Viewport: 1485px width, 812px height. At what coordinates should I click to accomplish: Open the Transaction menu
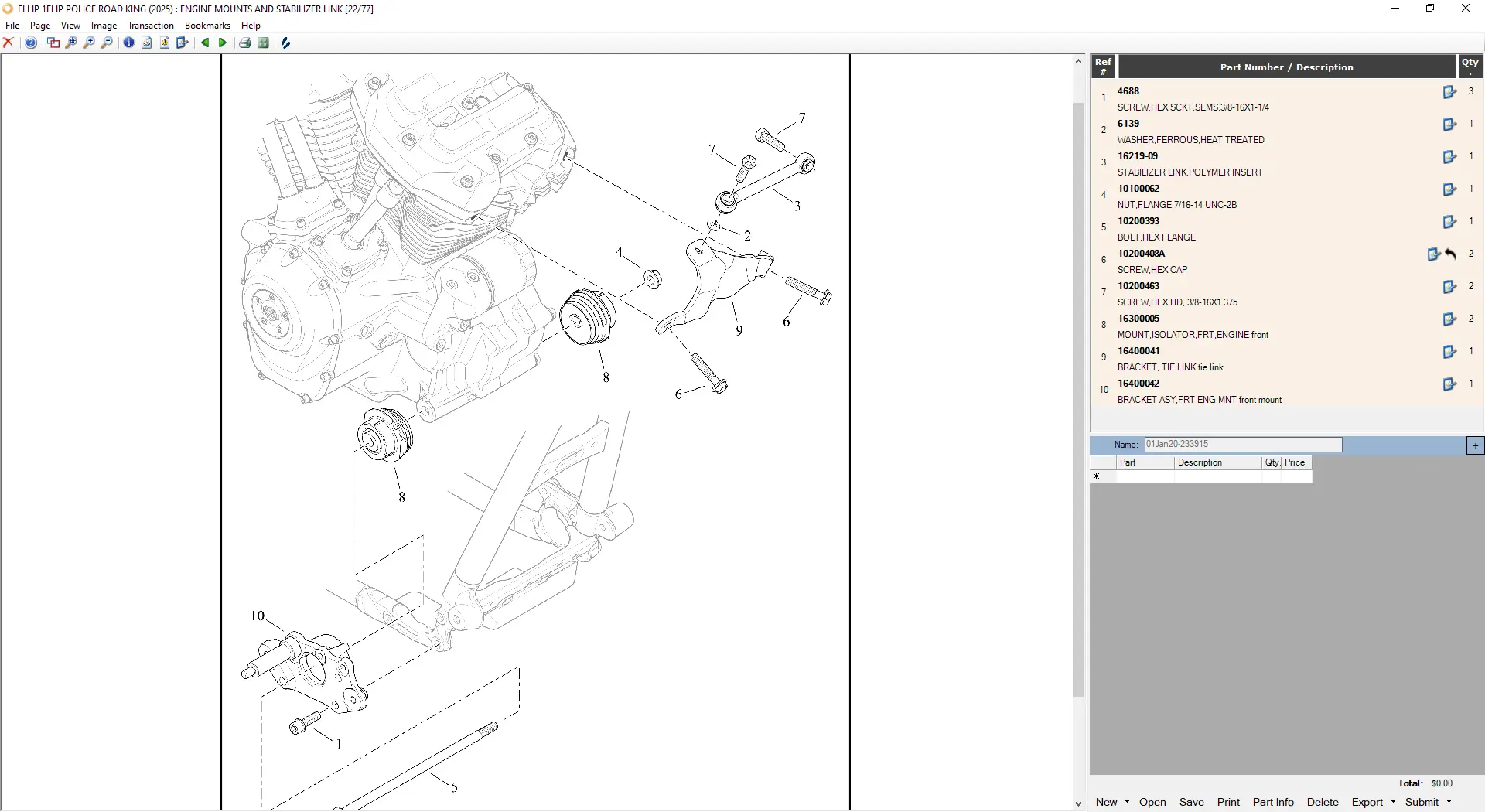coord(151,26)
